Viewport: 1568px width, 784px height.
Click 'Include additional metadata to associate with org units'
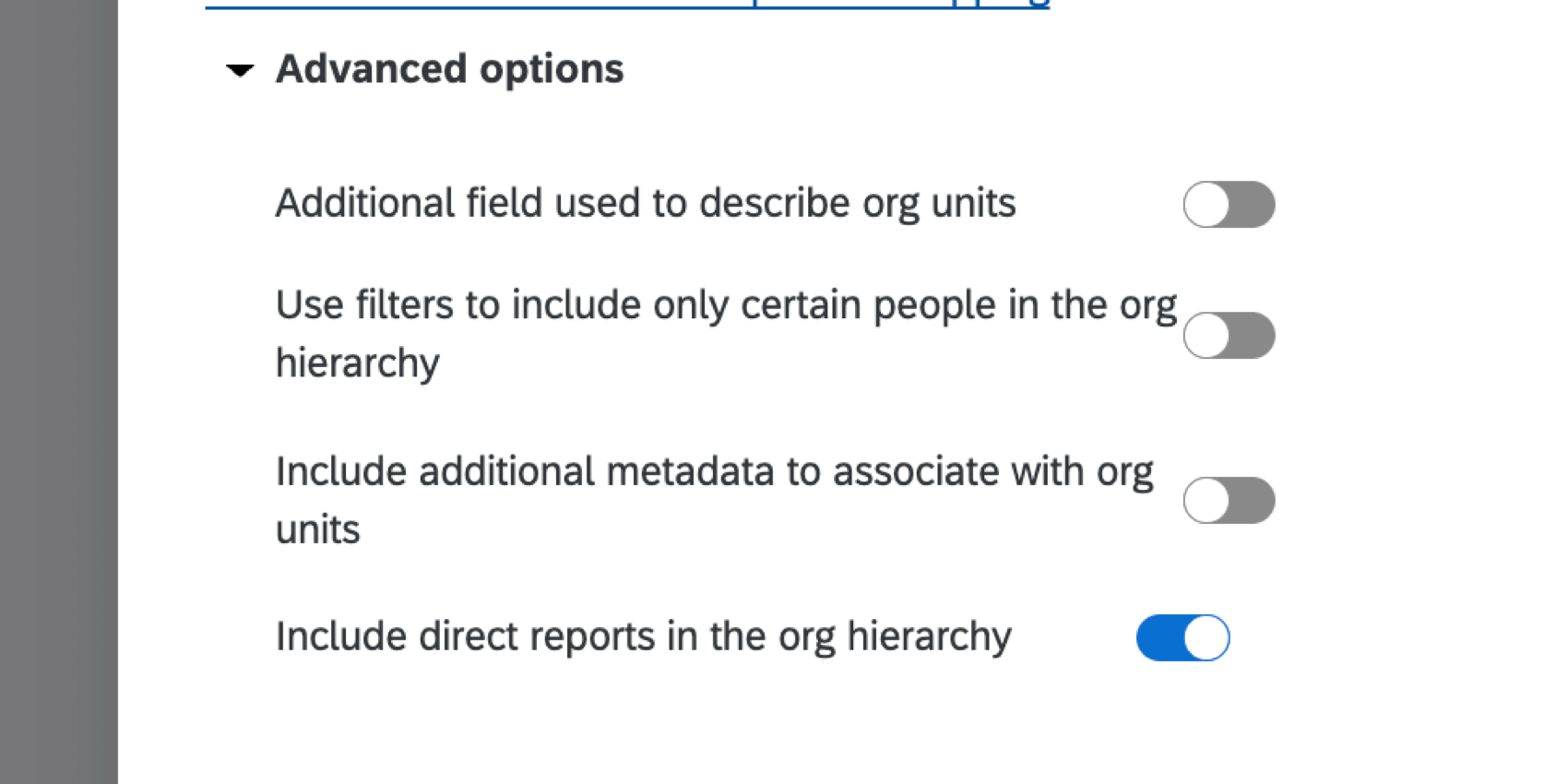(715, 498)
